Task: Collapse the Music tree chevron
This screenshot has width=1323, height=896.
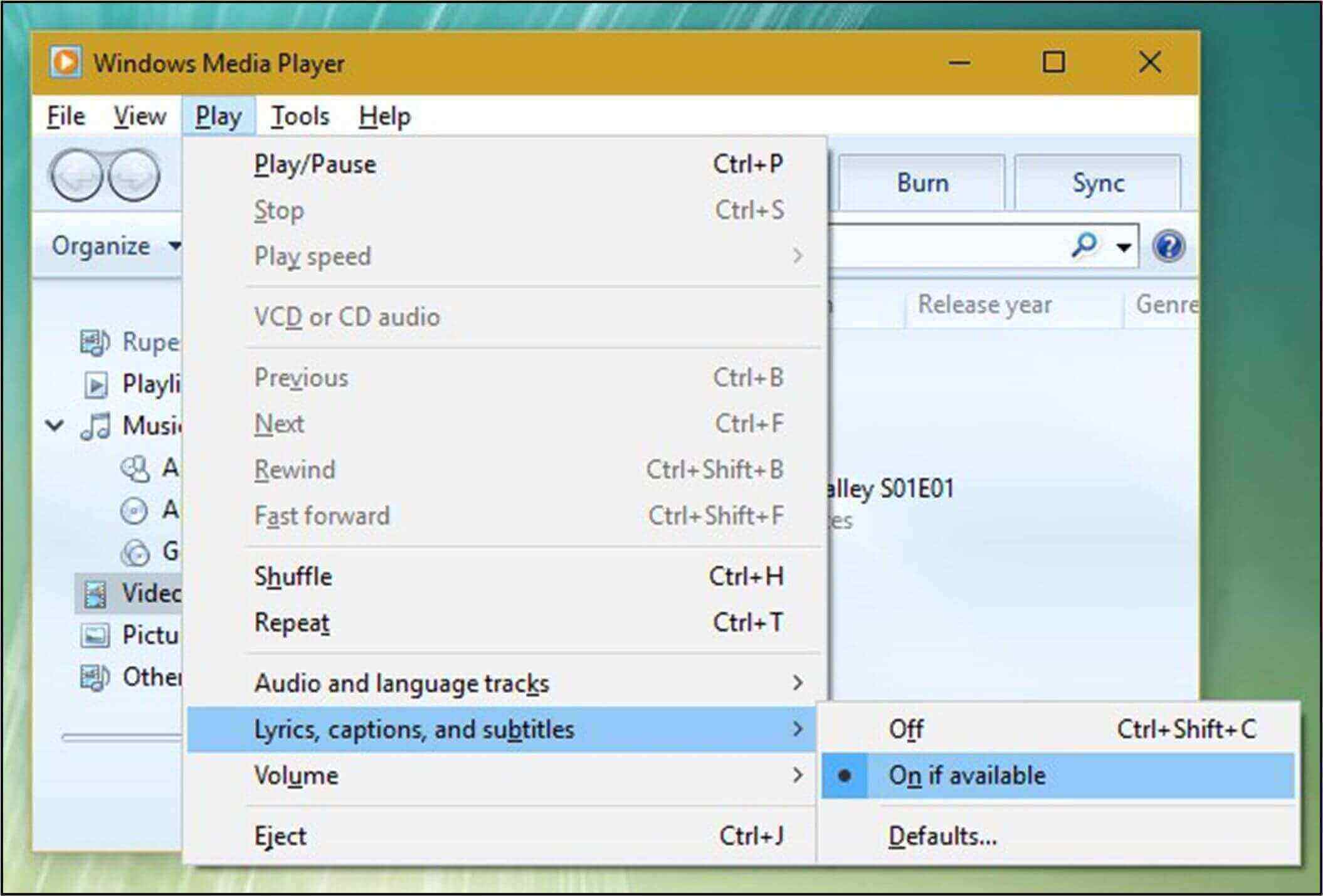Action: pos(55,426)
